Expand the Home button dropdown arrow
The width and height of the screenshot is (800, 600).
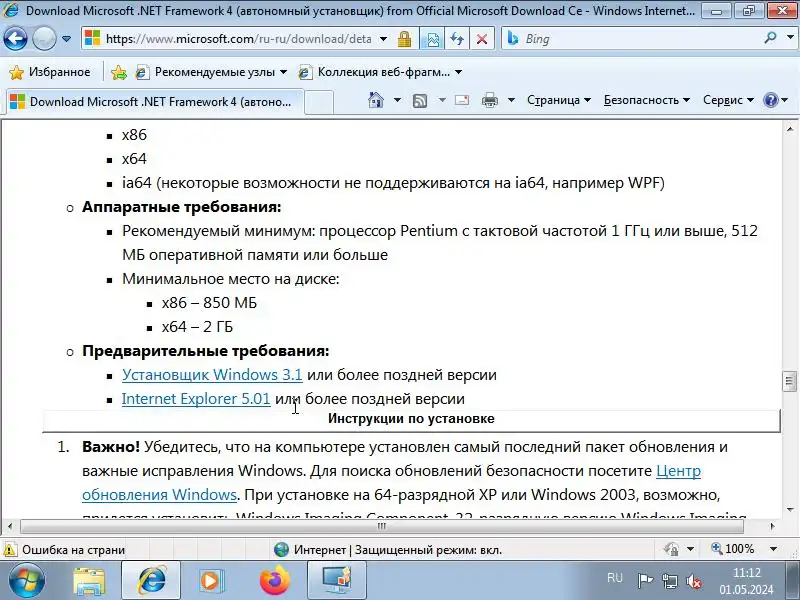point(397,100)
